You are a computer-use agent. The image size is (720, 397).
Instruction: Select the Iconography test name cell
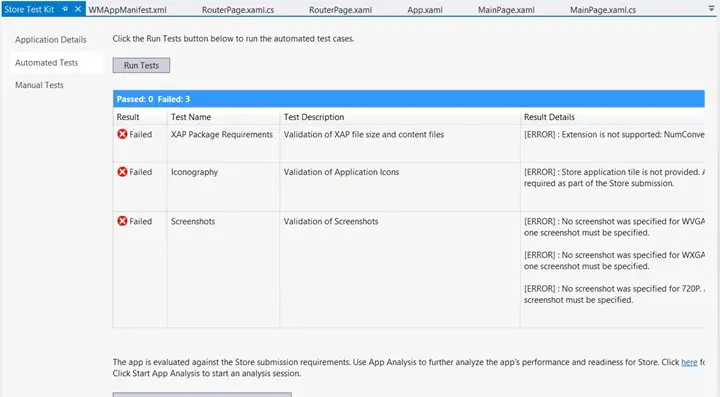pyautogui.click(x=194, y=172)
